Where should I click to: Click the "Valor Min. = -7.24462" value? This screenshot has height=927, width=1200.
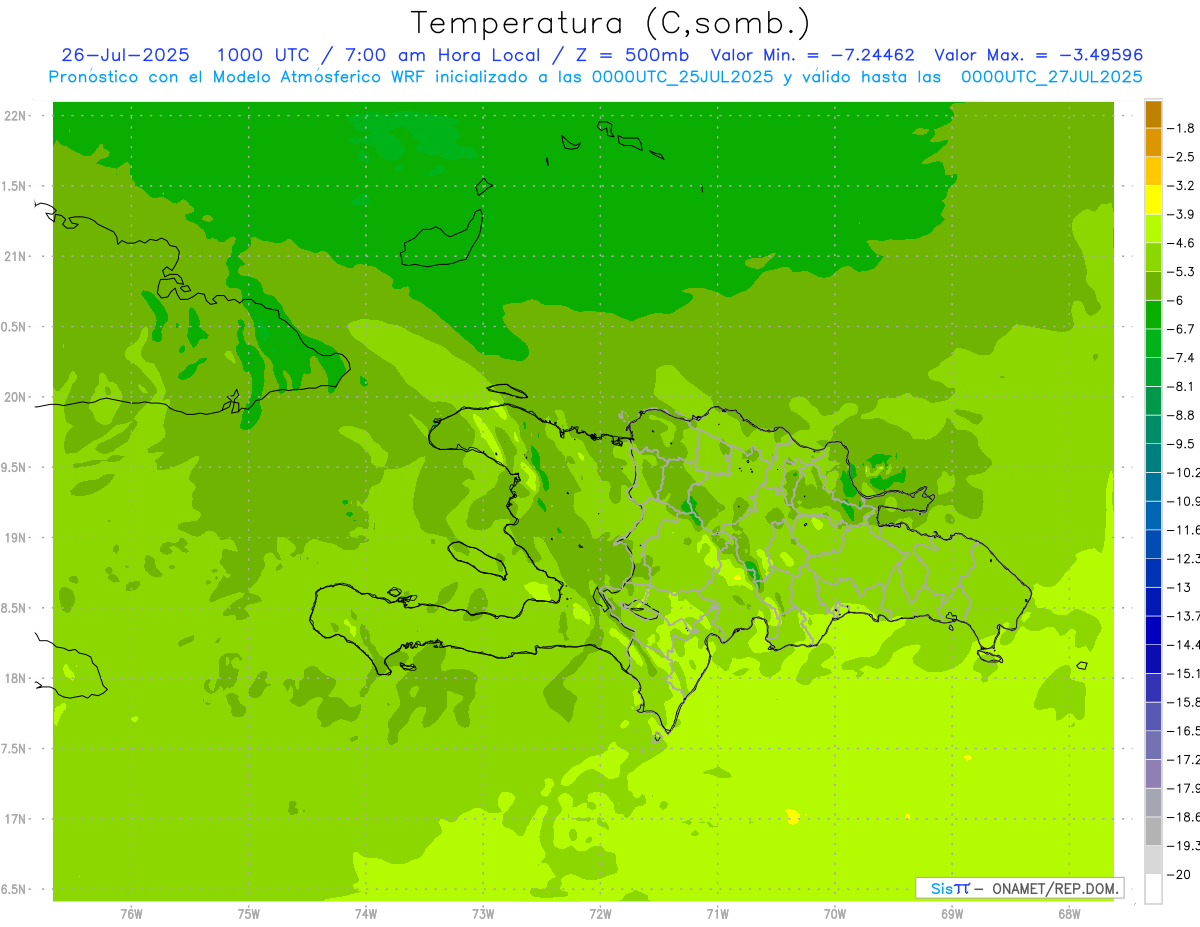click(812, 55)
